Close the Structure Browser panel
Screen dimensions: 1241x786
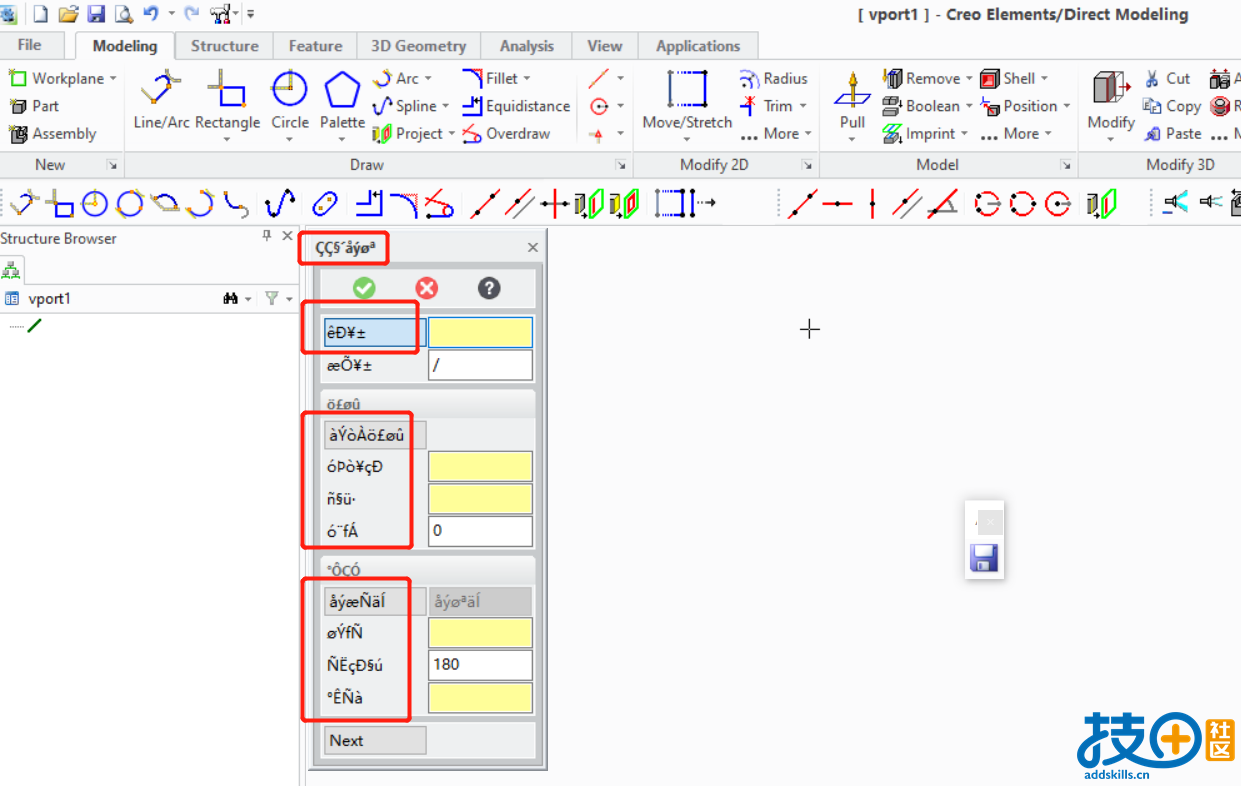pyautogui.click(x=288, y=237)
